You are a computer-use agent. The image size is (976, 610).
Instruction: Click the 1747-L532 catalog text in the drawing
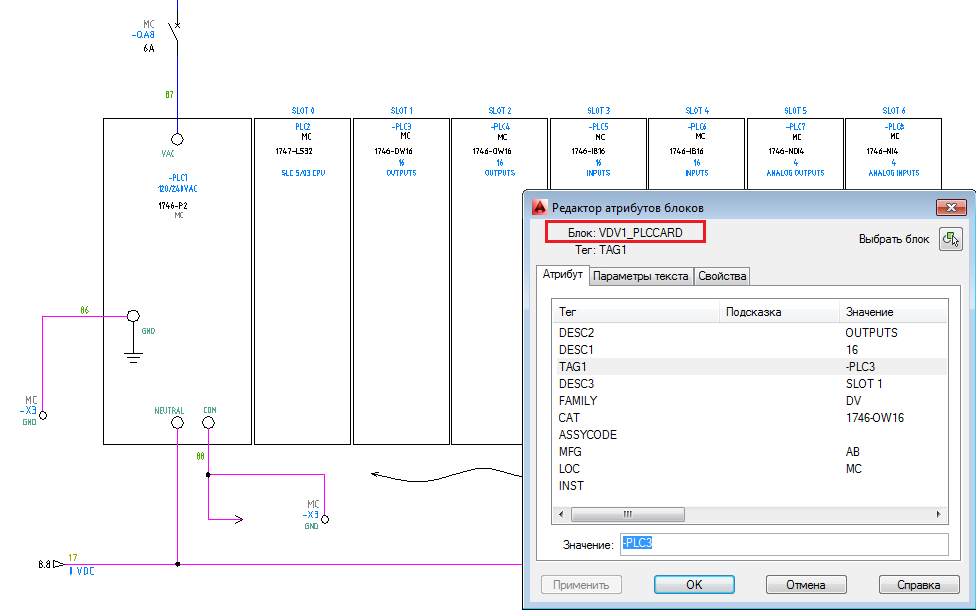pyautogui.click(x=294, y=151)
